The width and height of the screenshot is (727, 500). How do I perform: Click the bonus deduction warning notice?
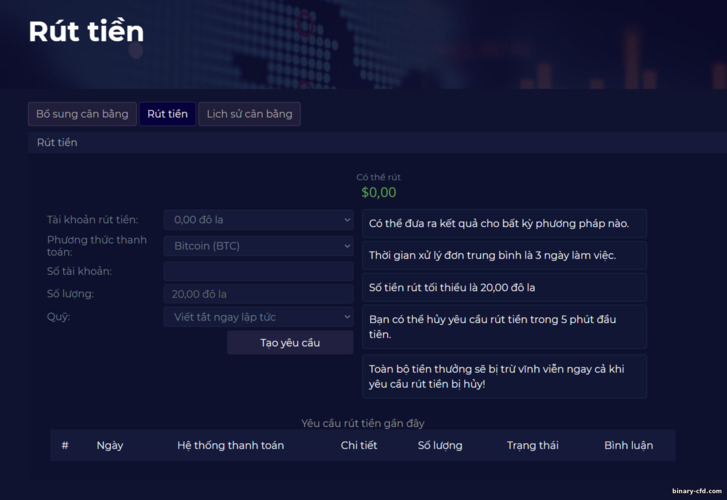504,376
